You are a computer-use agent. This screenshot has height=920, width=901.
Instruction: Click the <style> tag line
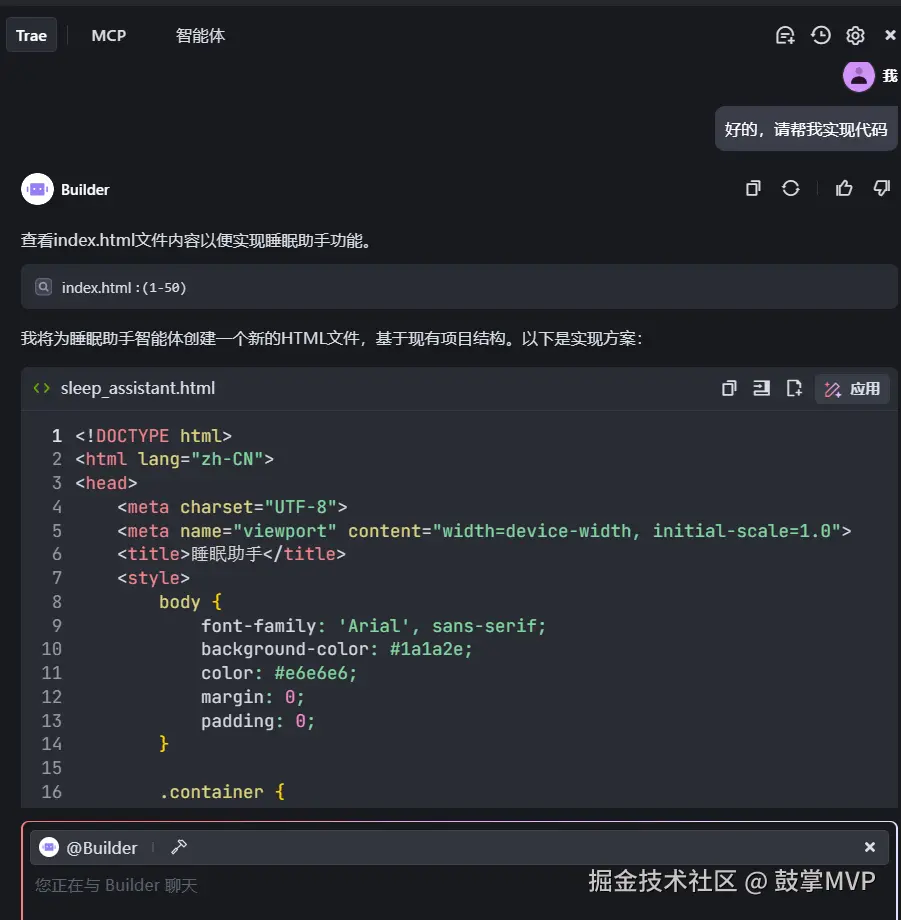point(154,578)
